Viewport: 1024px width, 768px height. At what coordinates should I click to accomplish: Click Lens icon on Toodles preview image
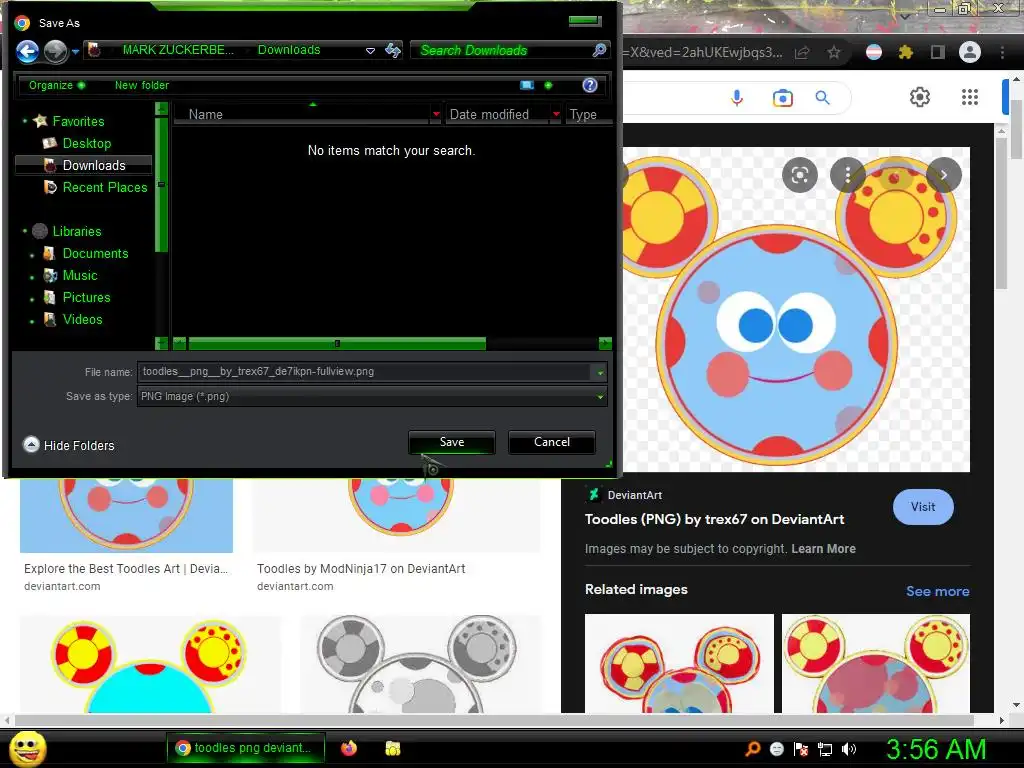[800, 175]
